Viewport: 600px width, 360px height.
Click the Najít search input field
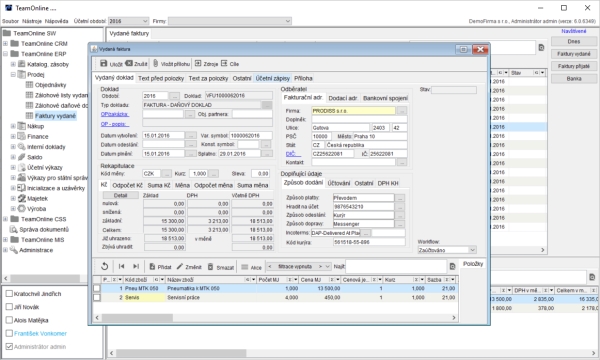[396, 266]
